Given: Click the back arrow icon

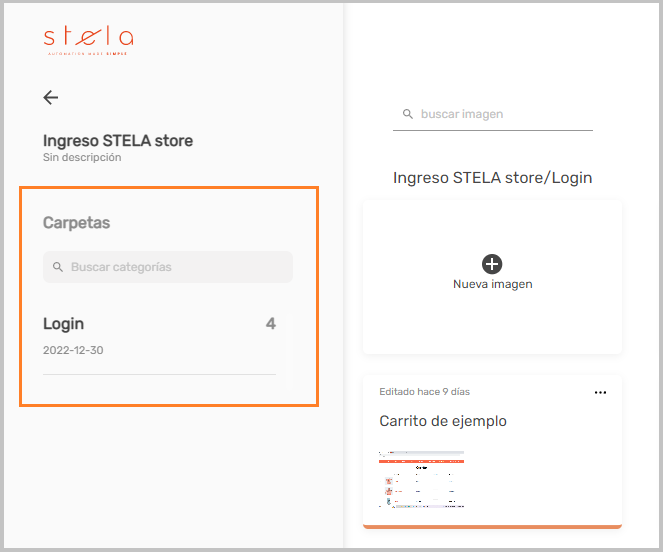Looking at the screenshot, I should [51, 97].
